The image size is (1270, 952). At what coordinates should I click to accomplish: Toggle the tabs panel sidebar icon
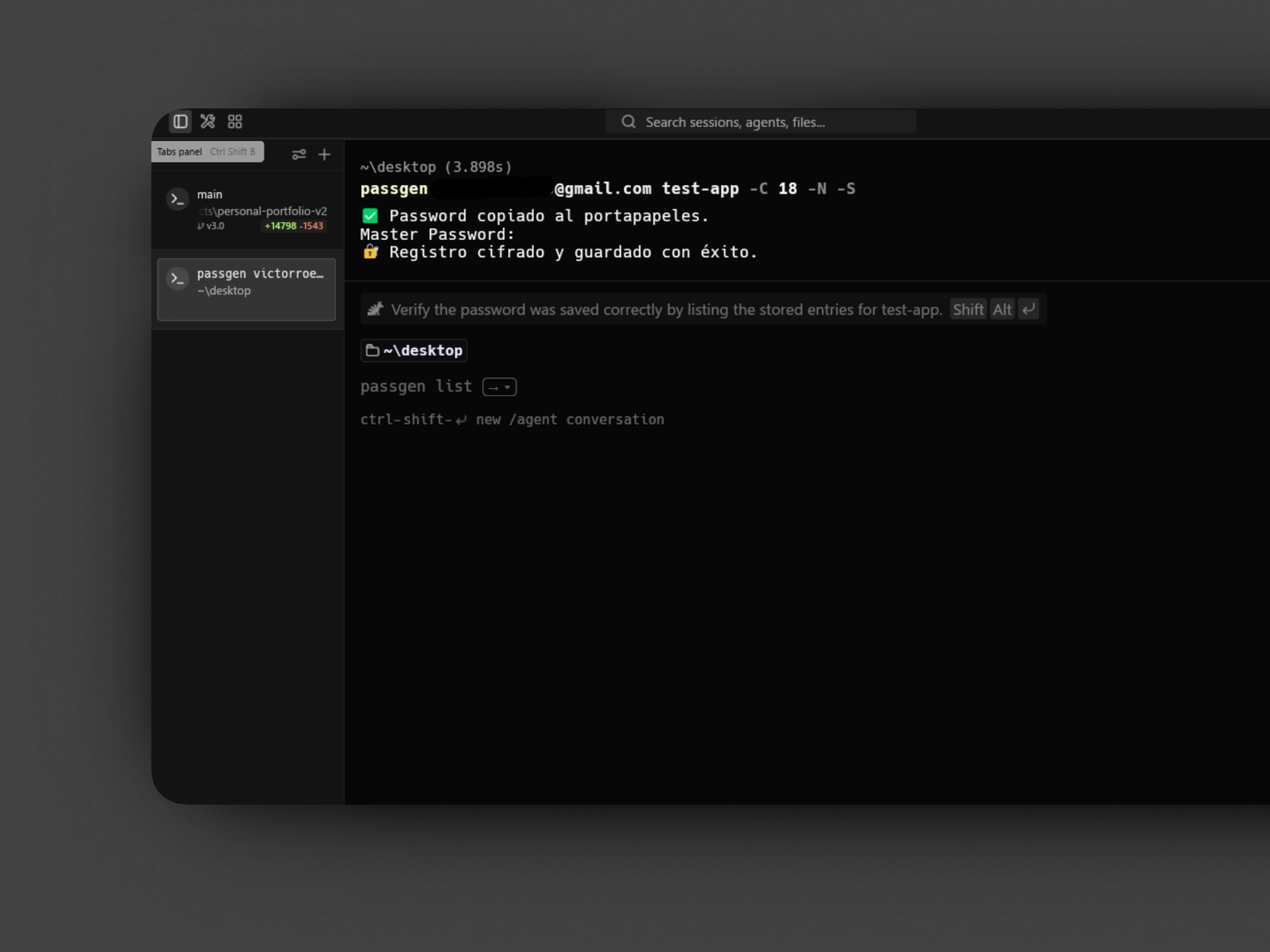(x=181, y=122)
